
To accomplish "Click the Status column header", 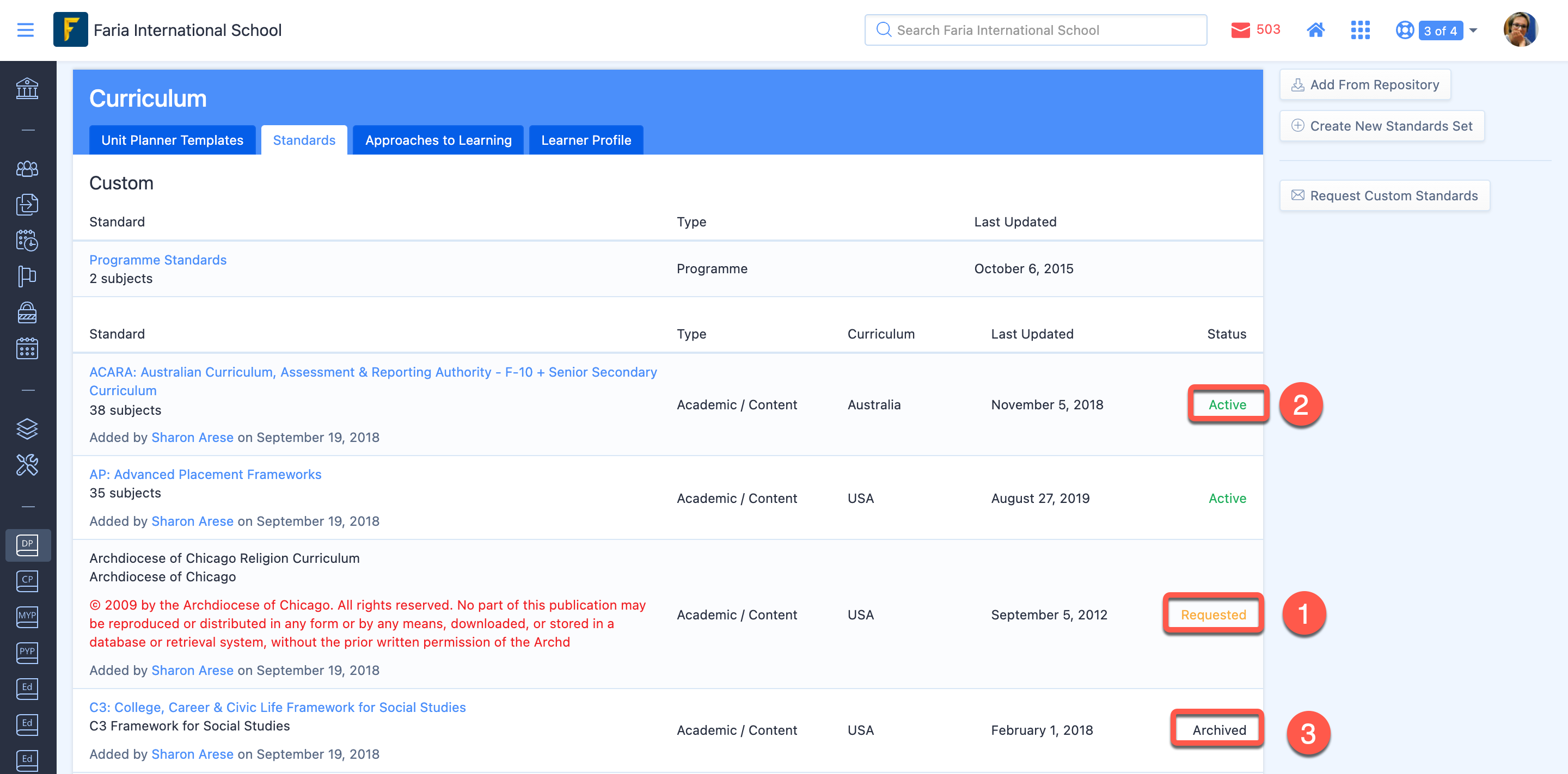I will coord(1226,334).
